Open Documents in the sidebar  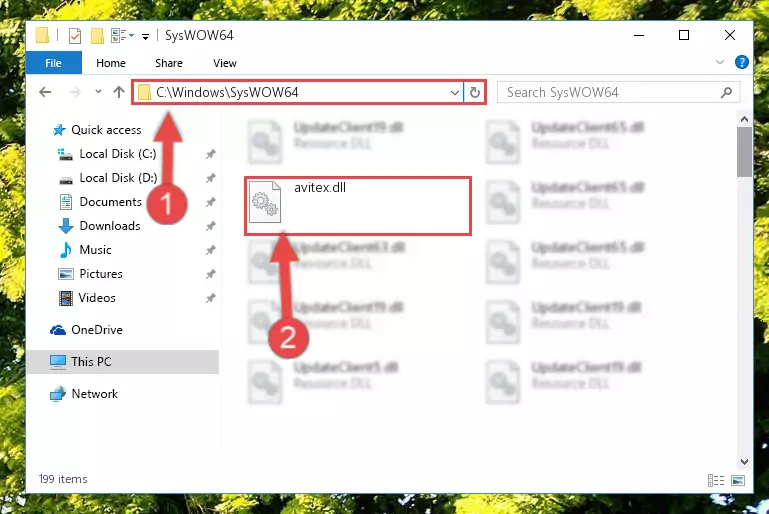click(x=110, y=202)
